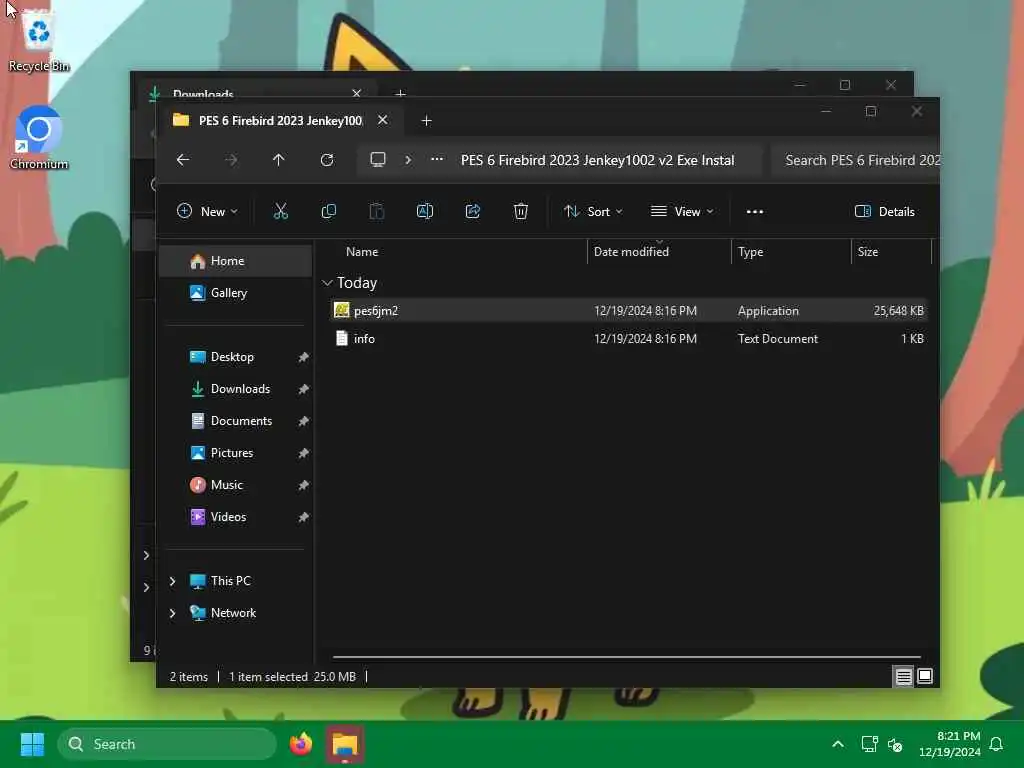Unpin Music via its pin icon
Image resolution: width=1024 pixels, height=768 pixels.
(303, 485)
